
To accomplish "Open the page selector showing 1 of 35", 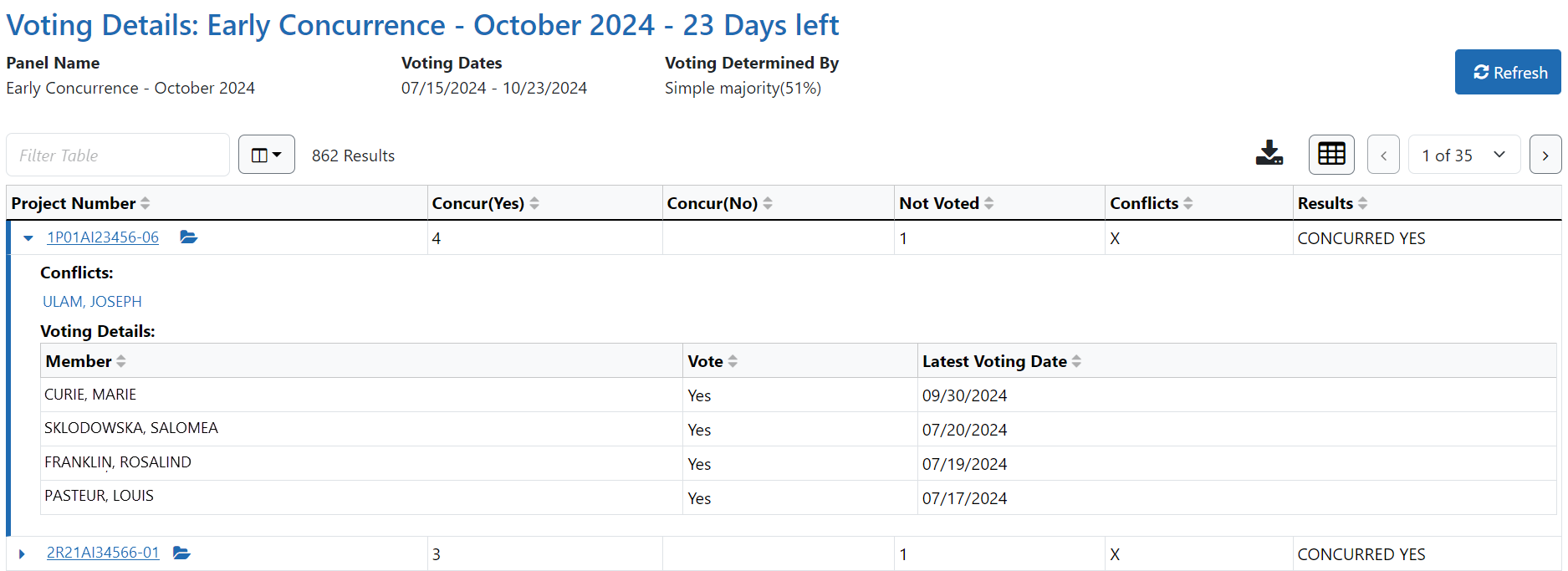I will [1463, 155].
